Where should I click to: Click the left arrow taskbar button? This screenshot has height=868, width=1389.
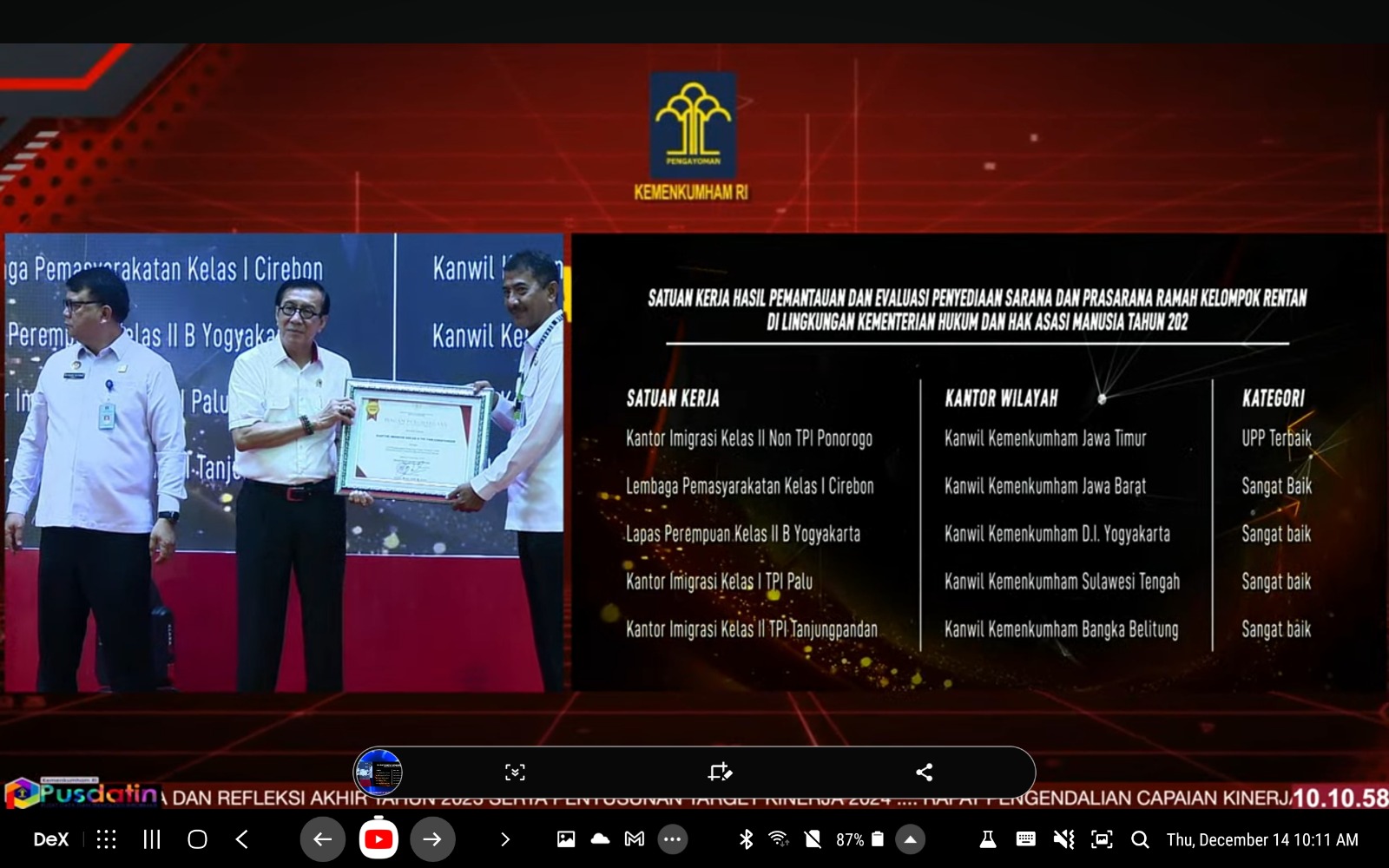click(322, 839)
